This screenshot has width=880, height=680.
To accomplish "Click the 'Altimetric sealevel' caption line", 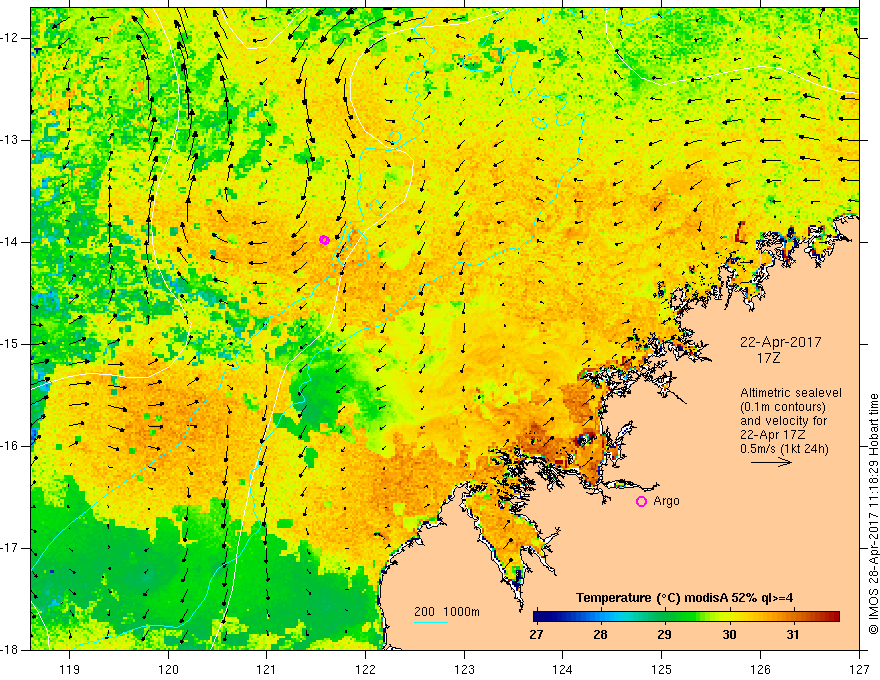I will click(x=791, y=393).
